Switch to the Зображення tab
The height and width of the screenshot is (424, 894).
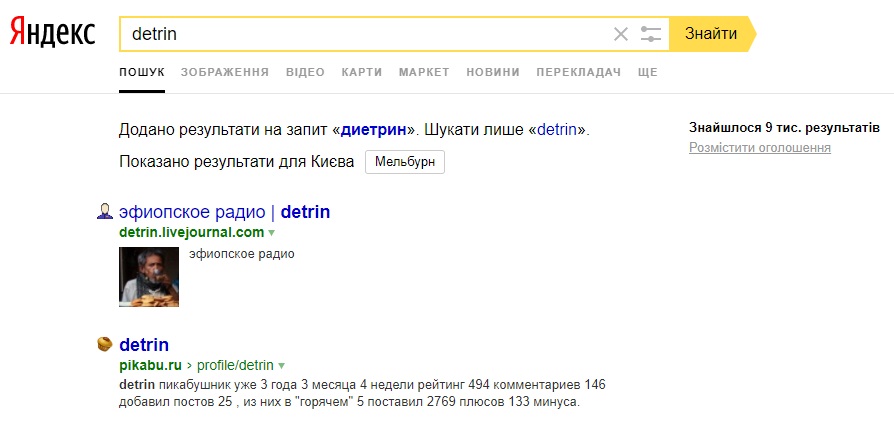click(x=225, y=72)
